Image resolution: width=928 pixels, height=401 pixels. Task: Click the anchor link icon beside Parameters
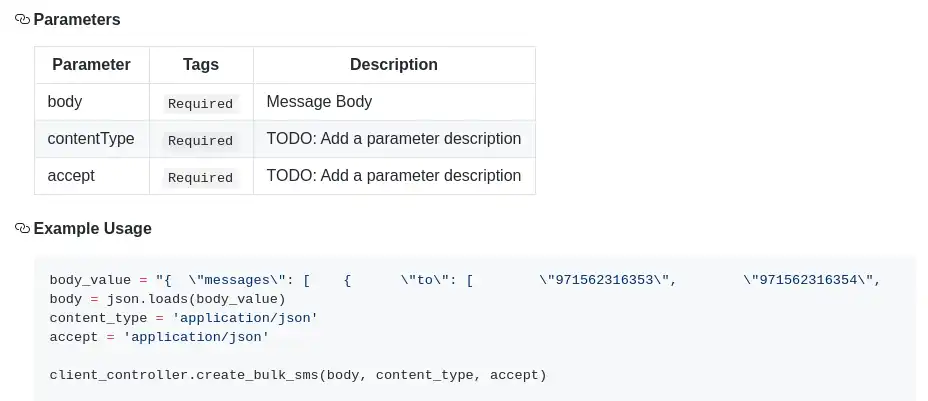[22, 20]
